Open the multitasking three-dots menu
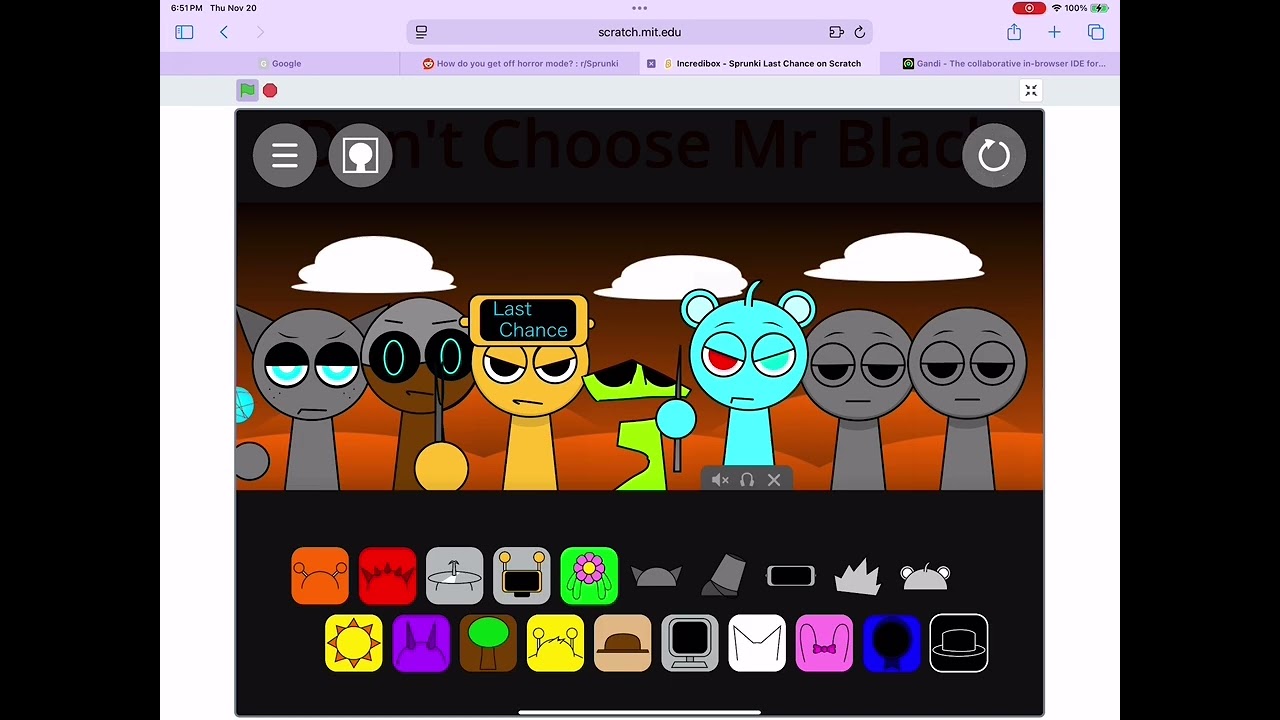 coord(640,8)
